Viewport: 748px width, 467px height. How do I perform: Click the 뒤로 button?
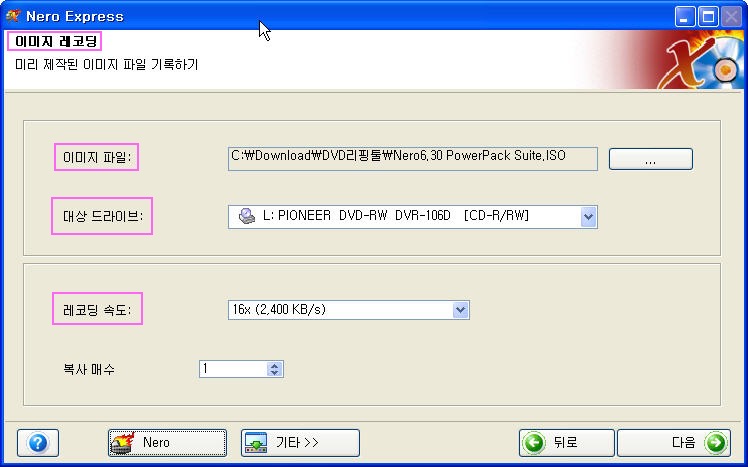click(x=567, y=443)
